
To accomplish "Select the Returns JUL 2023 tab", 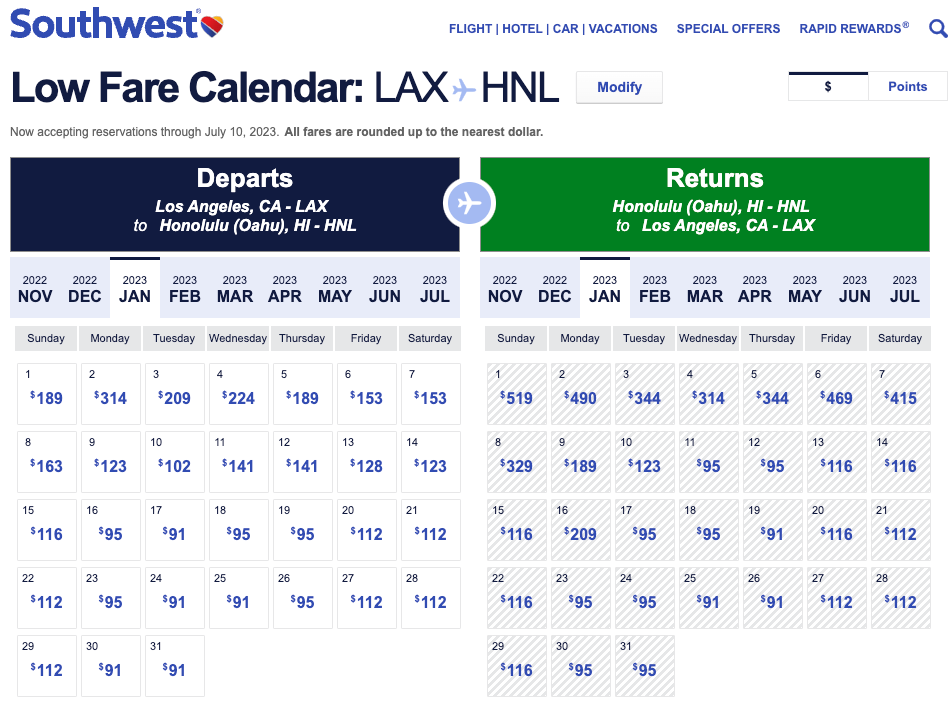I will tap(905, 288).
